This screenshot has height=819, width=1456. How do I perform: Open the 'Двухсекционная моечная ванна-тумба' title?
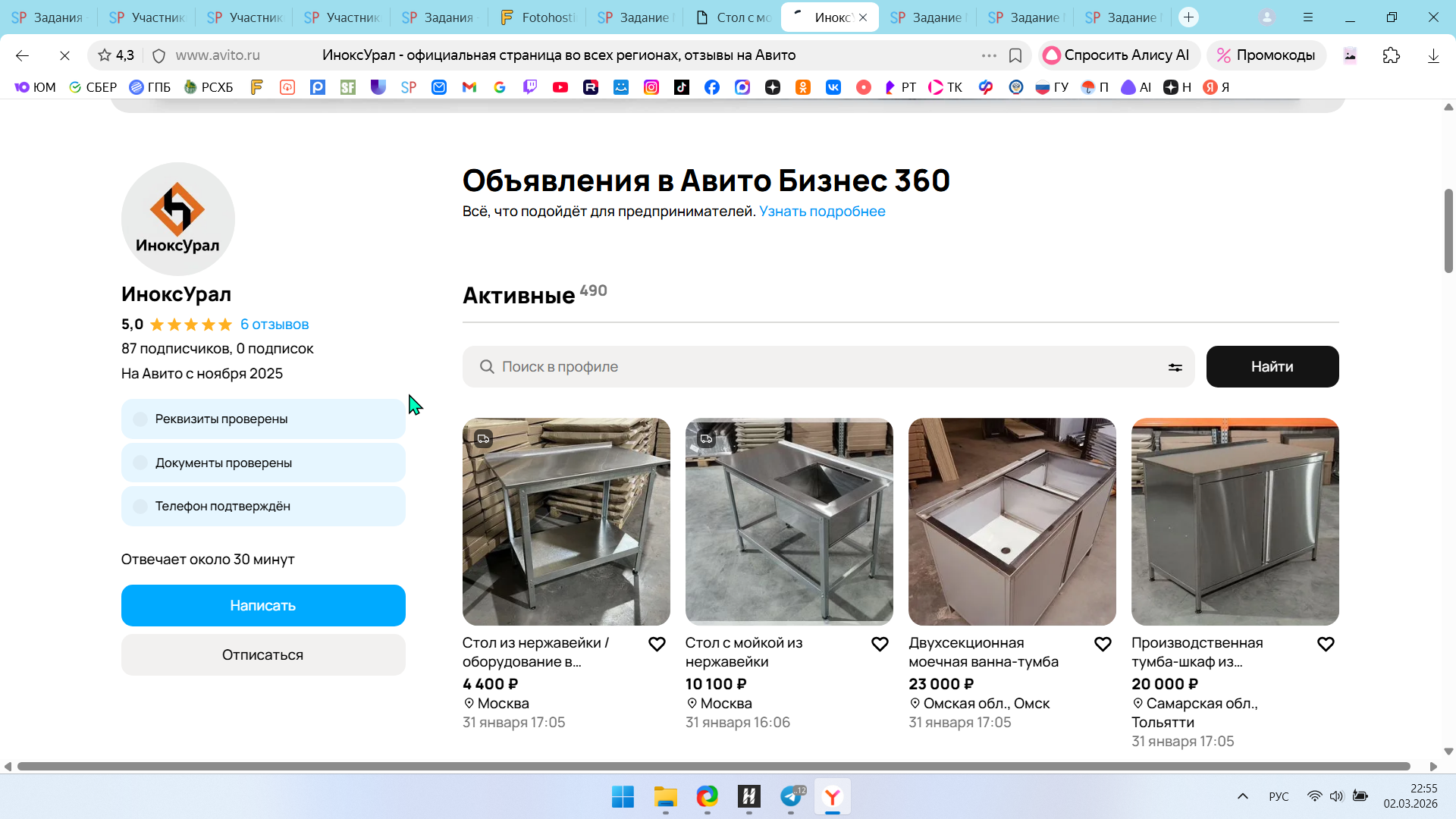[x=984, y=652]
